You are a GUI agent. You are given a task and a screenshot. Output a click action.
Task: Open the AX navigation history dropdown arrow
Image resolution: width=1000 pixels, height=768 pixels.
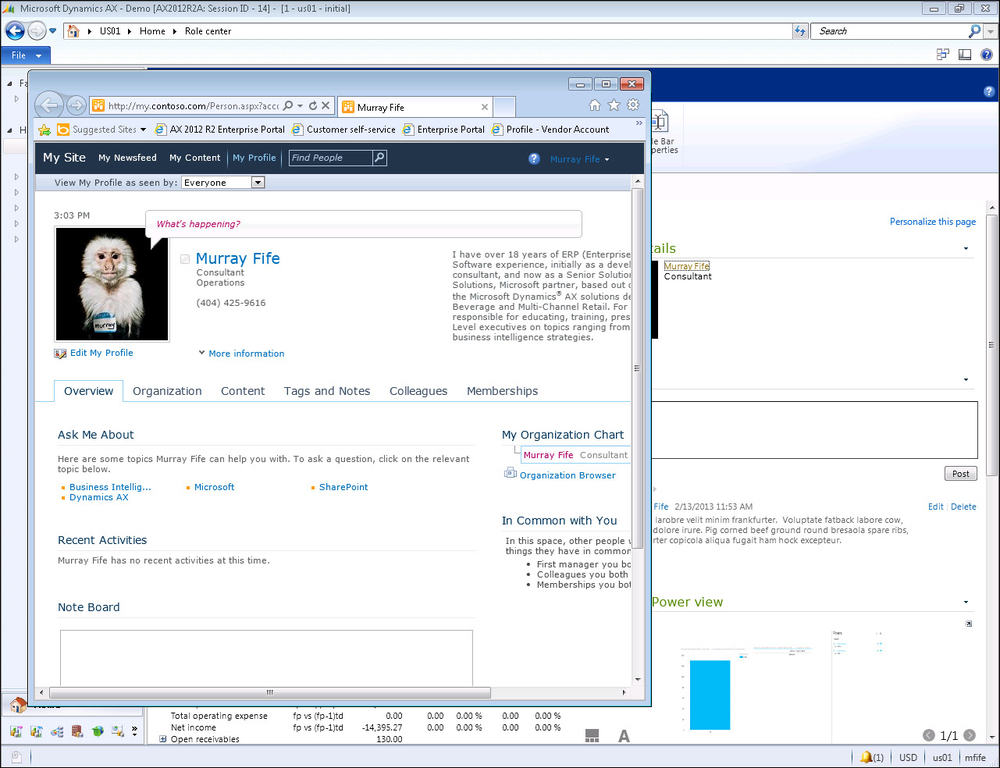pos(53,31)
